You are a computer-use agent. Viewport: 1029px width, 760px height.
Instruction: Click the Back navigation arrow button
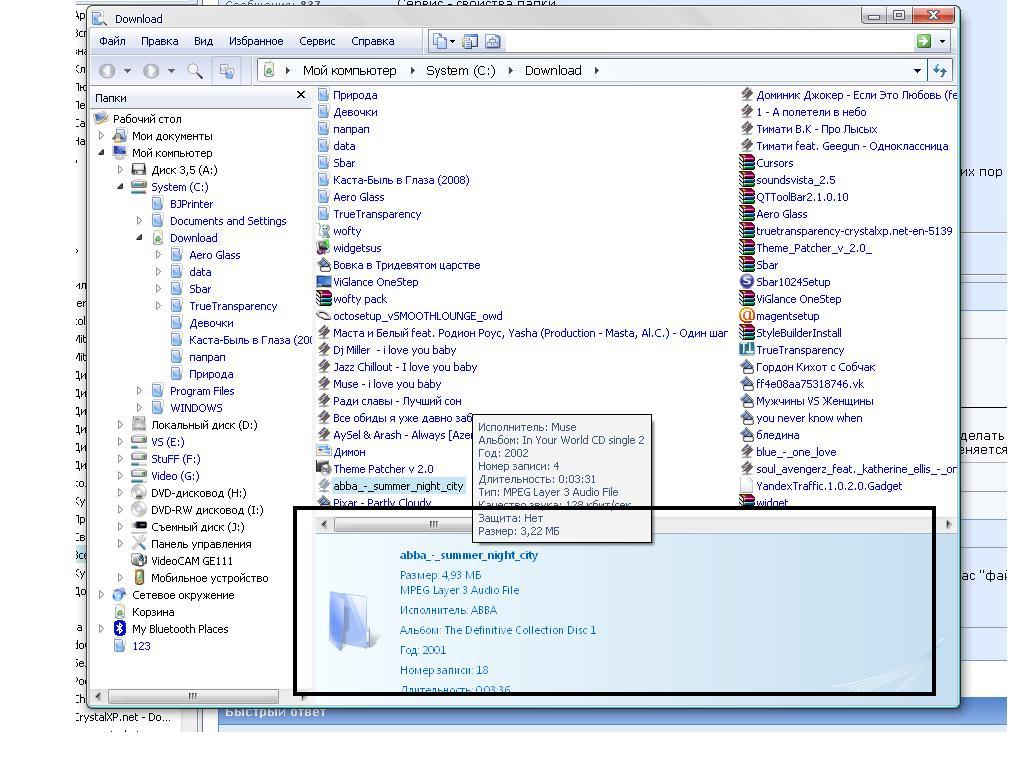(x=107, y=71)
